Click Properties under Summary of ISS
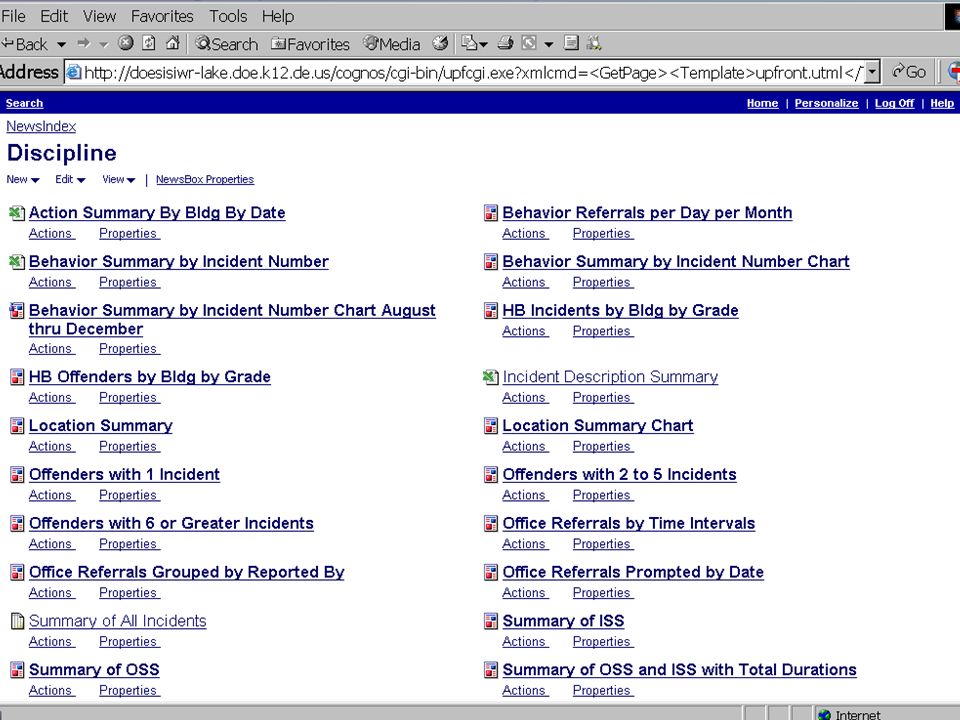960x720 pixels. point(602,642)
